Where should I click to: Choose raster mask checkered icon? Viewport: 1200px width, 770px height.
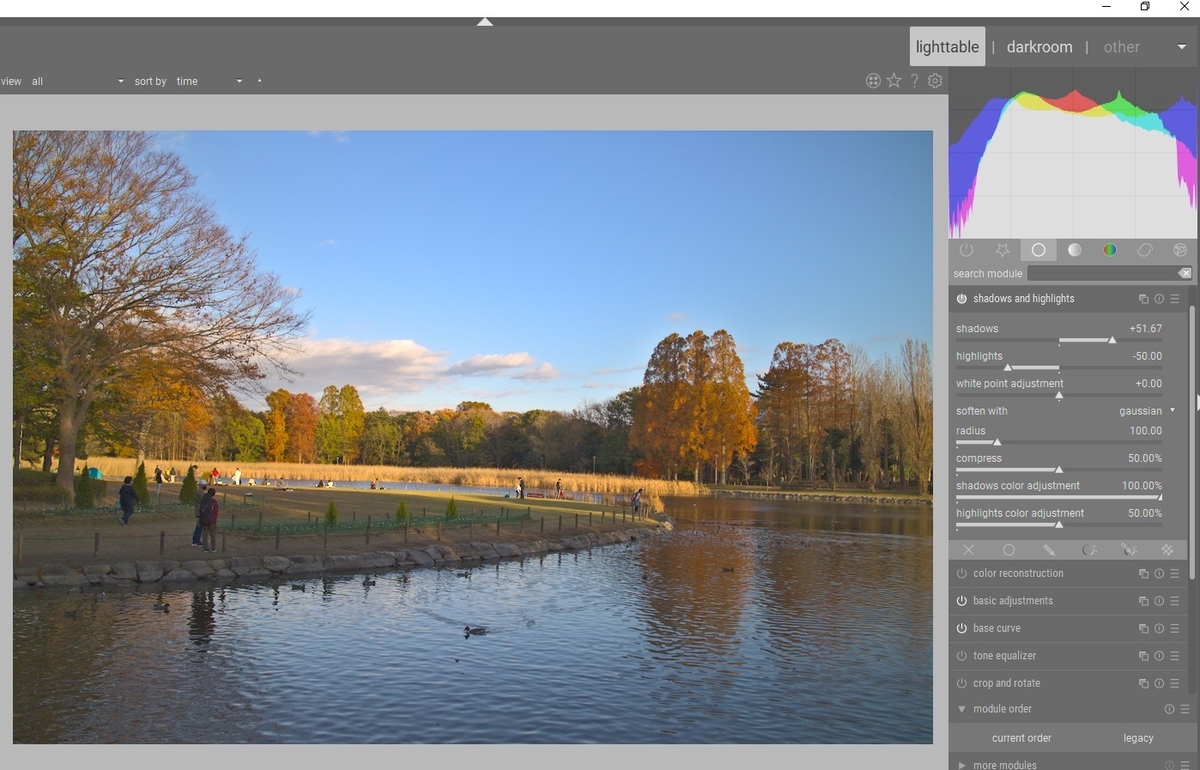(x=1167, y=550)
